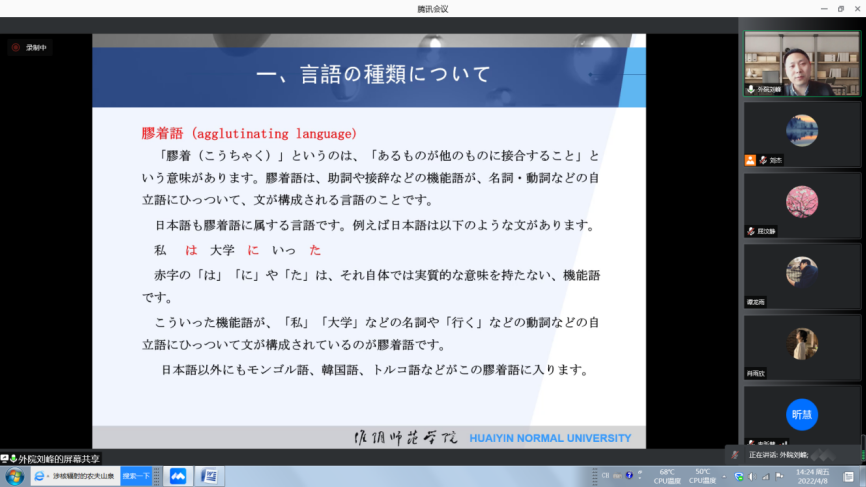Screen dimensions: 866x487
Task: Click the muted microphone icon beside 屈汶静
Action: [x=750, y=231]
